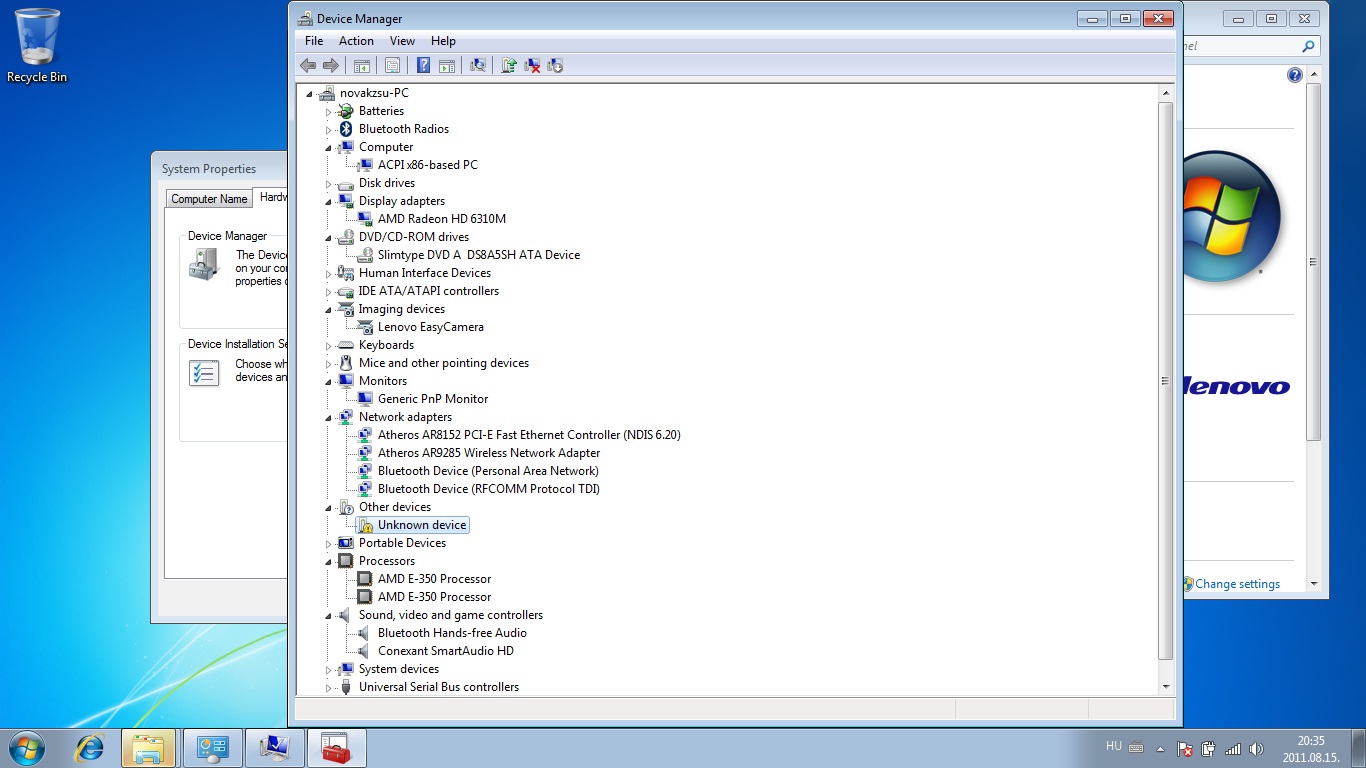Launch Internet Explorer from the taskbar
1366x768 pixels.
pyautogui.click(x=90, y=748)
